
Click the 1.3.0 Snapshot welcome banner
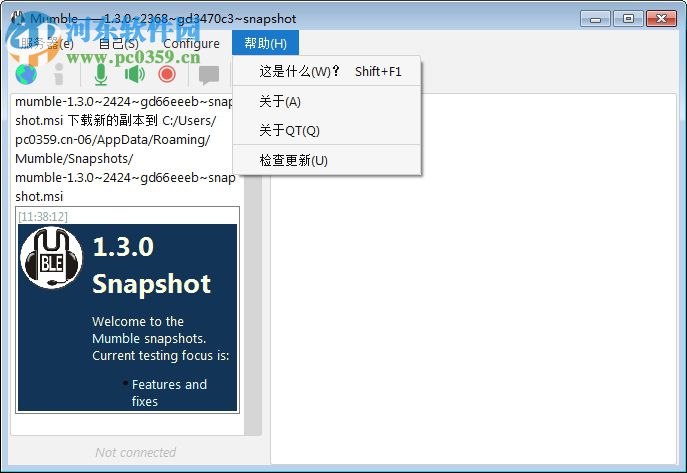point(127,318)
